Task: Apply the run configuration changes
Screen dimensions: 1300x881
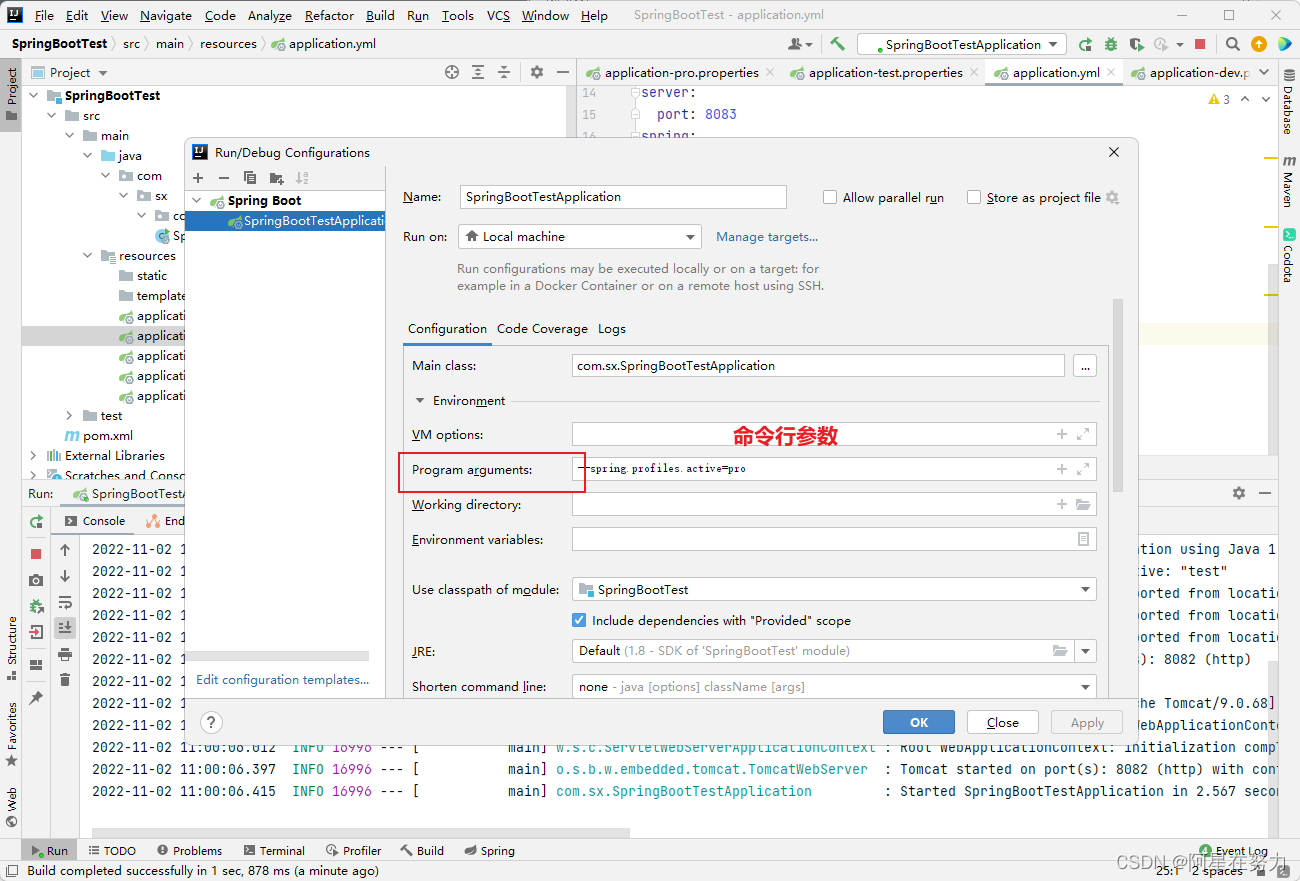Action: click(1086, 721)
